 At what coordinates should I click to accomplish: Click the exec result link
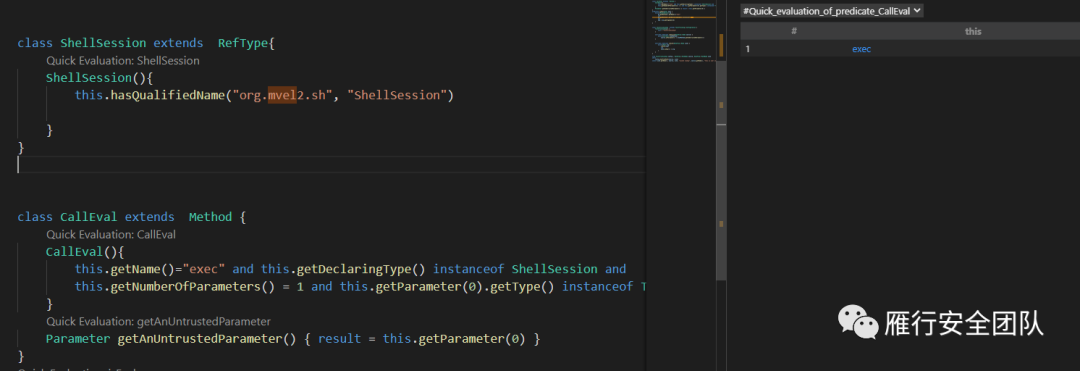(x=861, y=49)
